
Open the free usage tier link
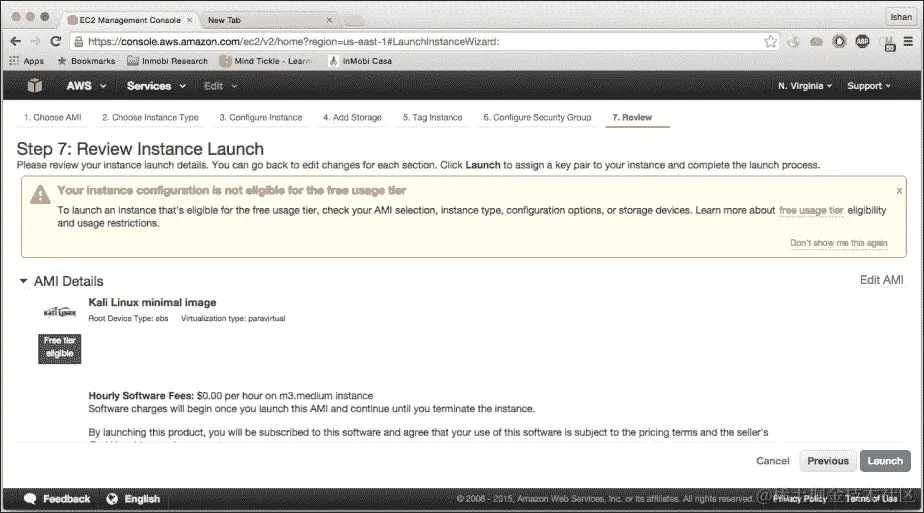(811, 210)
